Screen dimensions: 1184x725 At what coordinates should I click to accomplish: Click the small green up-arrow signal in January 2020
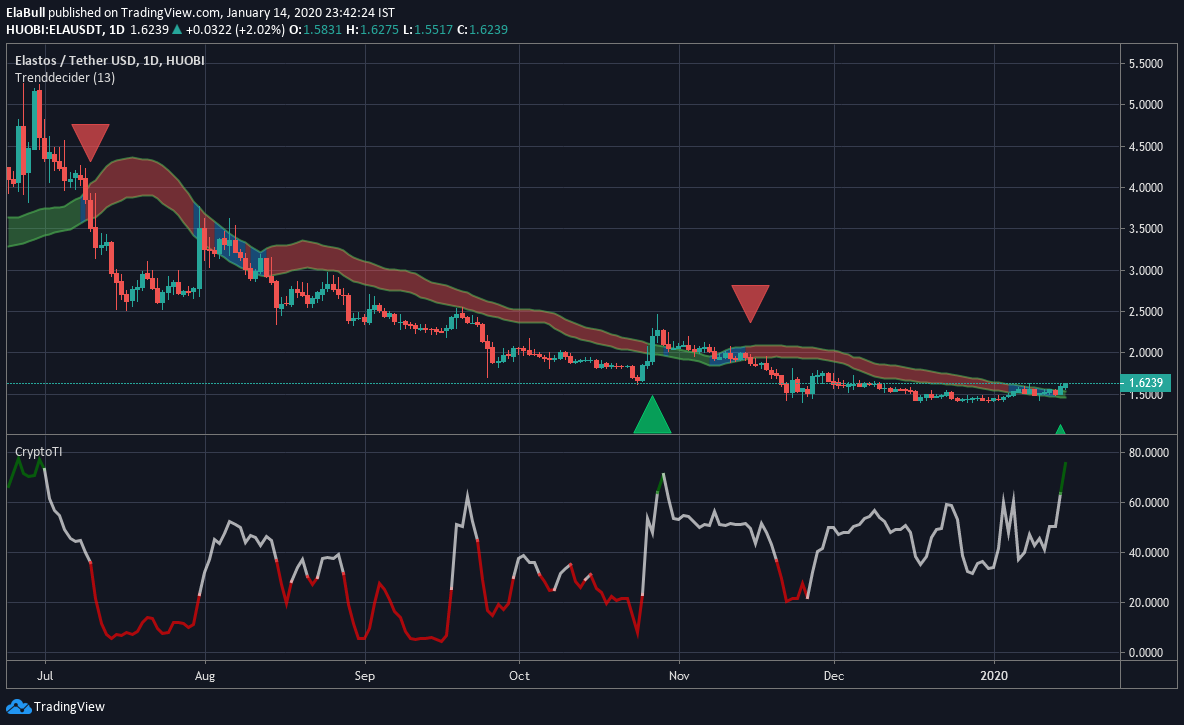[x=1060, y=430]
